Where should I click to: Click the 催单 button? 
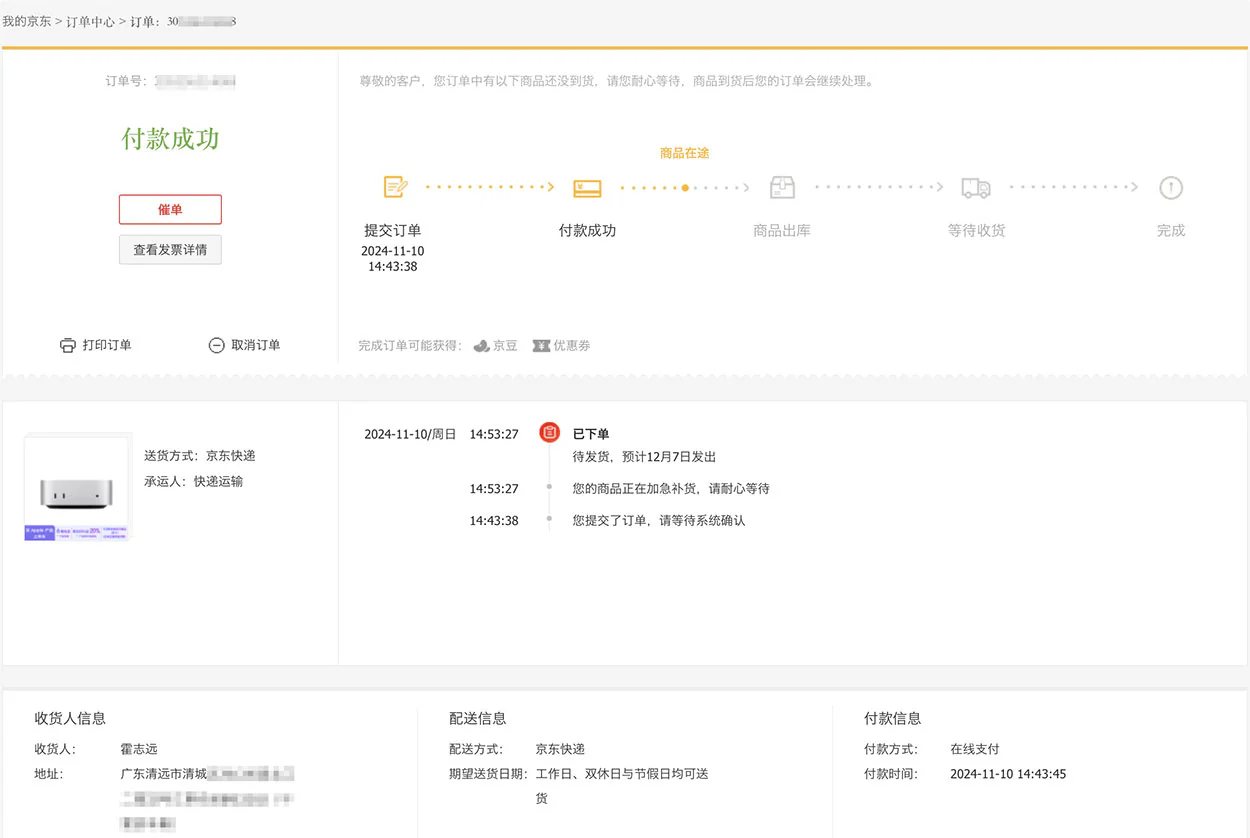(x=170, y=209)
